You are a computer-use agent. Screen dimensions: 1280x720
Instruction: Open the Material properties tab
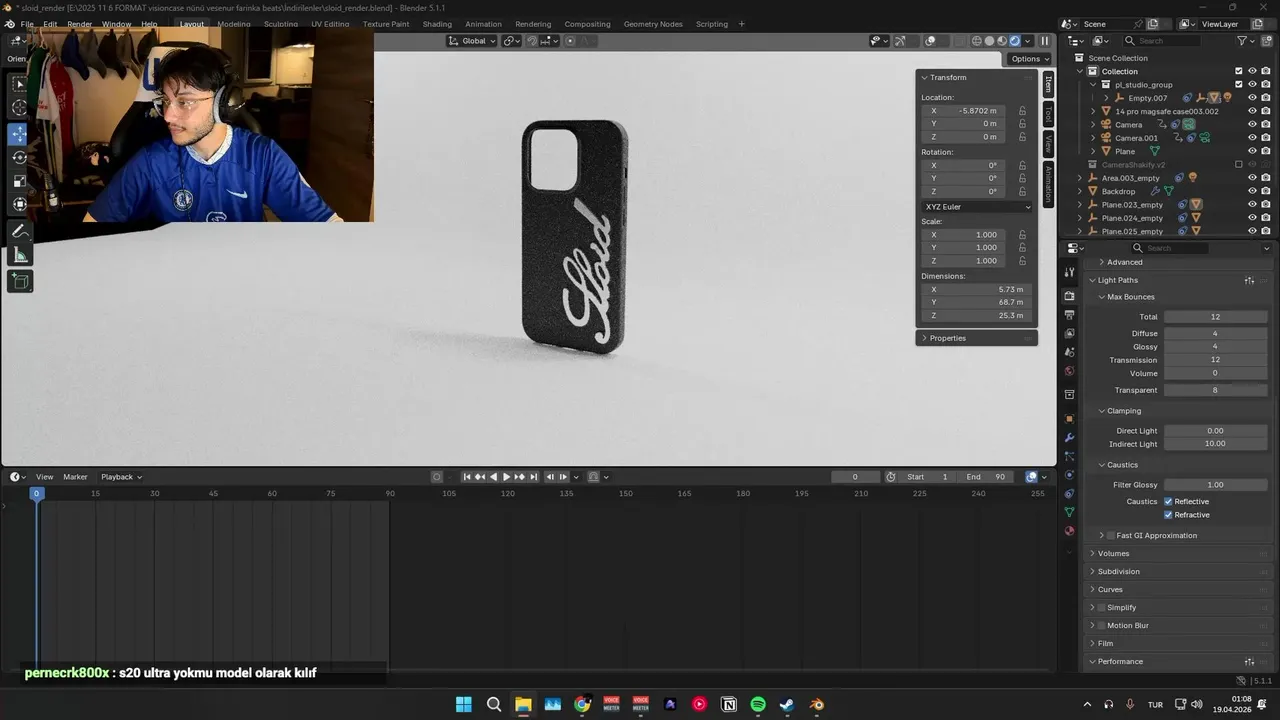coord(1069,531)
